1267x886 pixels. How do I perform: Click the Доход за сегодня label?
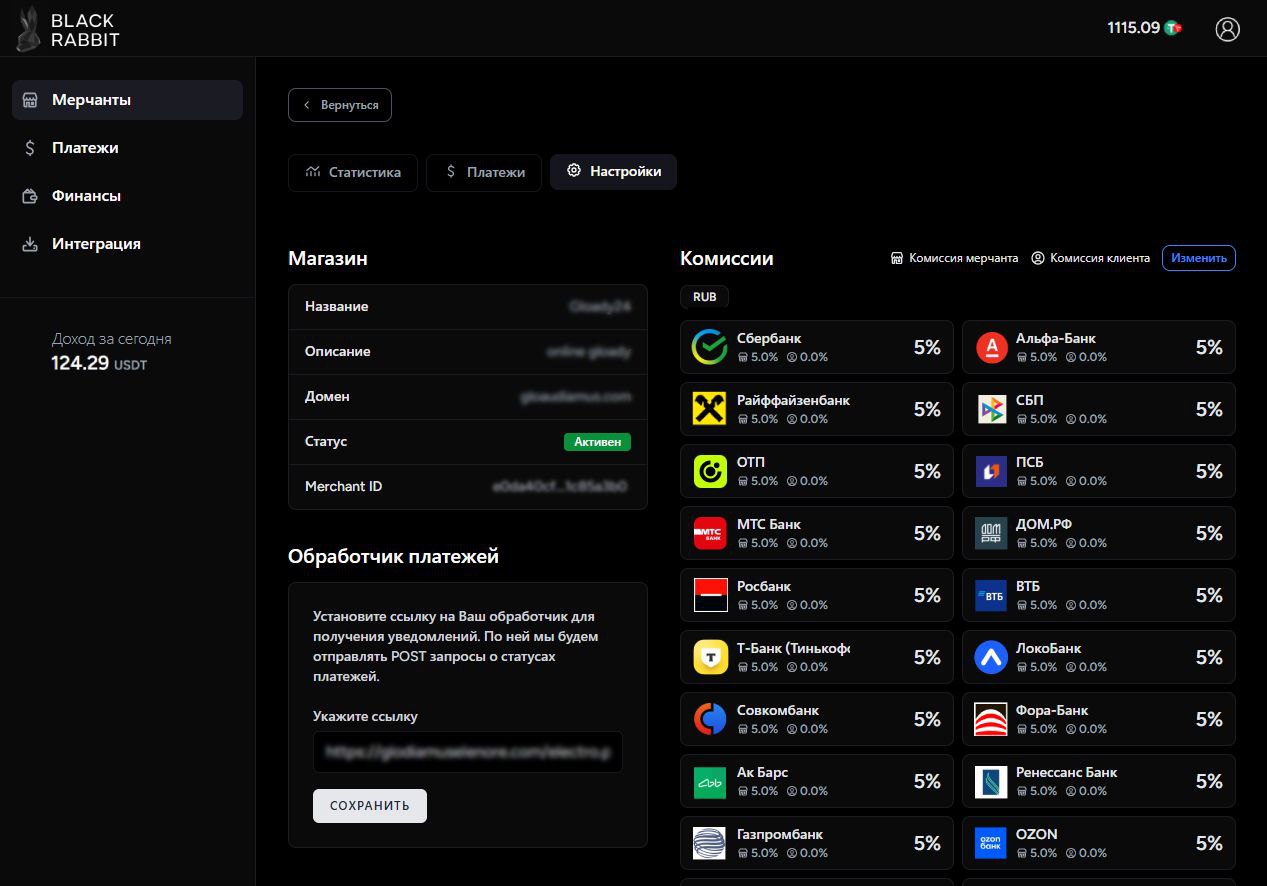pyautogui.click(x=112, y=339)
